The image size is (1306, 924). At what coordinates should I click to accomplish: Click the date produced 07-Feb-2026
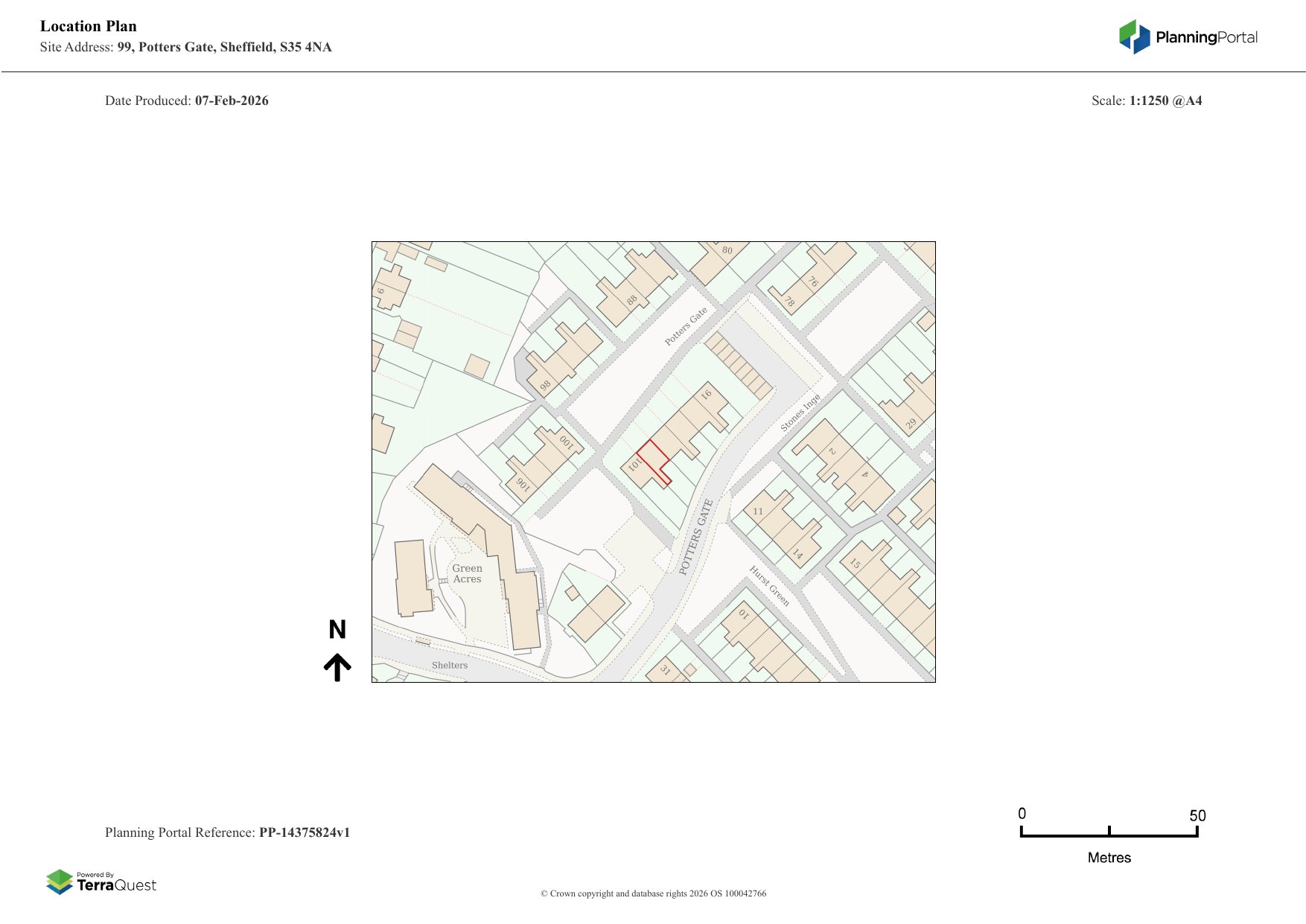pyautogui.click(x=232, y=101)
